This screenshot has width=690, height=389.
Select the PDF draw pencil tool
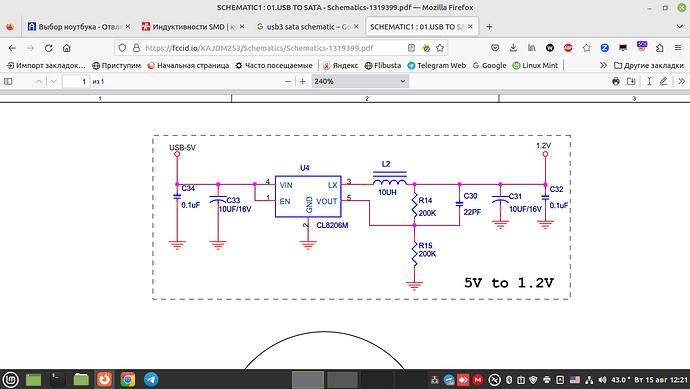(663, 81)
